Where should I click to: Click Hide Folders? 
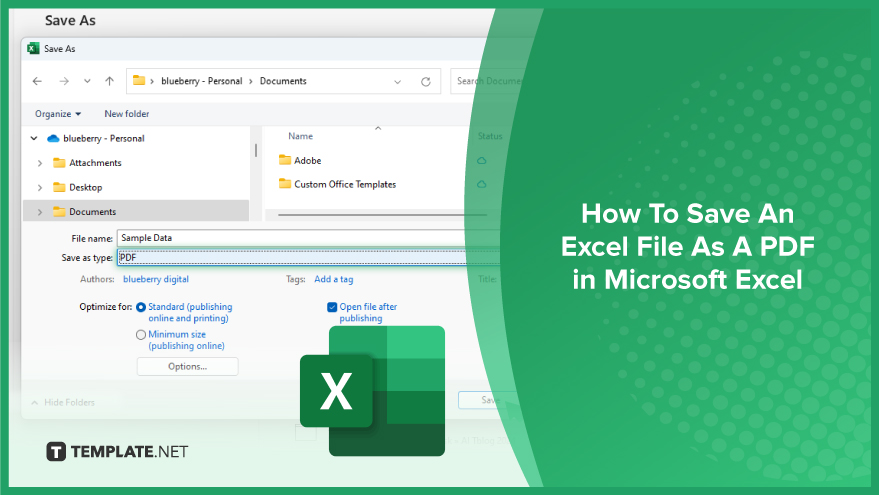tap(63, 403)
